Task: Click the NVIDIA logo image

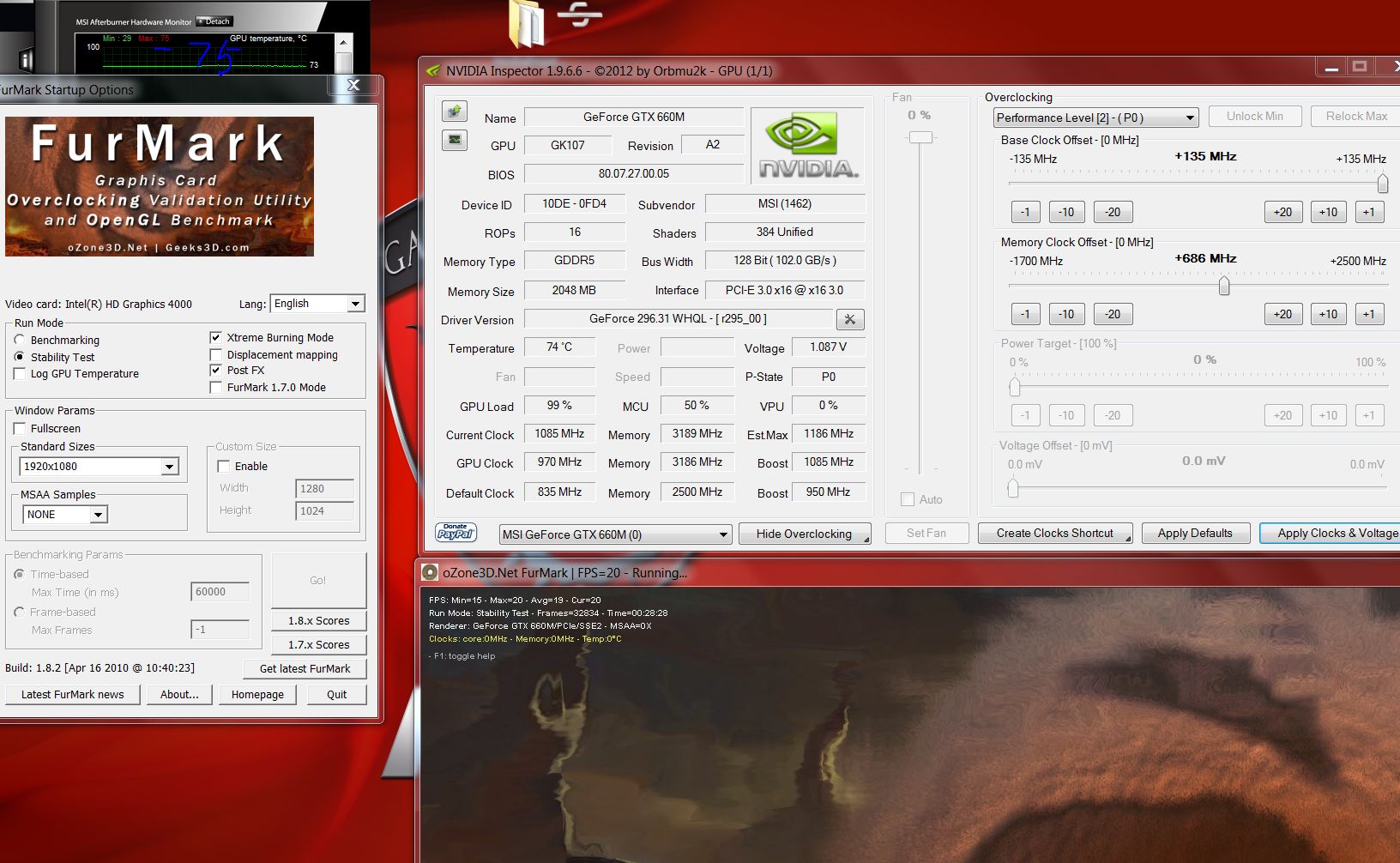Action: pos(807,145)
